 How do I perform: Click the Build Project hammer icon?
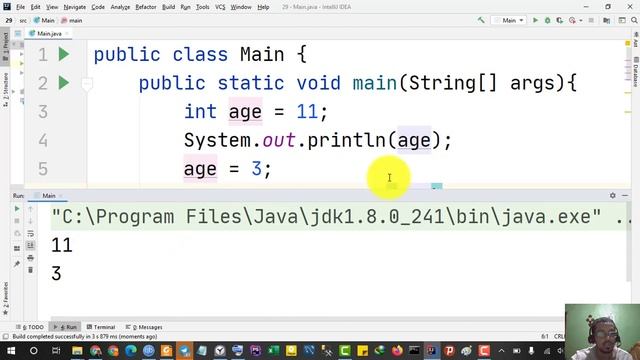(481, 20)
